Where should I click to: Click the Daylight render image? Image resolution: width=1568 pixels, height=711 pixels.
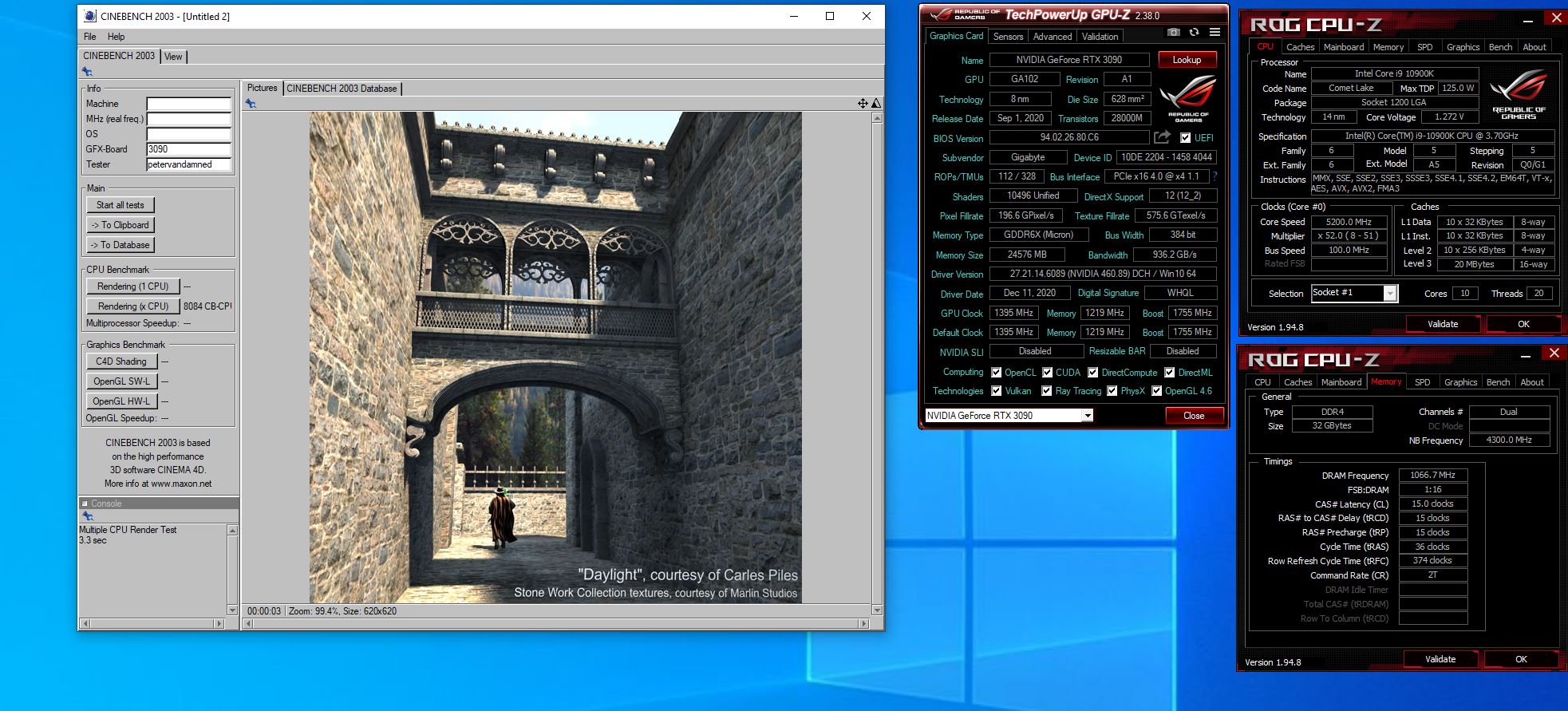pyautogui.click(x=555, y=357)
